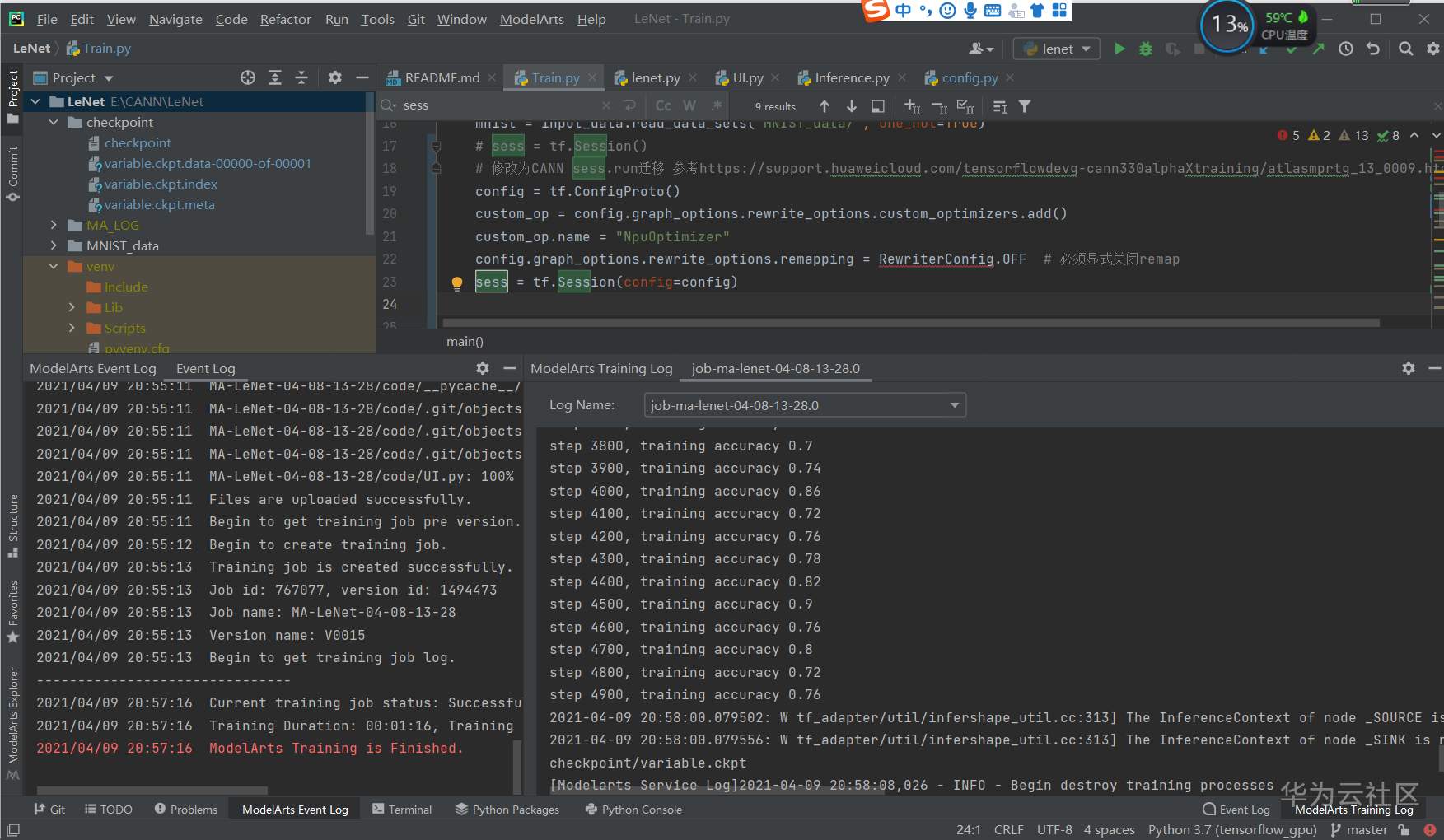Open the Terminal tool window button
Screen dimensions: 1444x840
point(402,810)
